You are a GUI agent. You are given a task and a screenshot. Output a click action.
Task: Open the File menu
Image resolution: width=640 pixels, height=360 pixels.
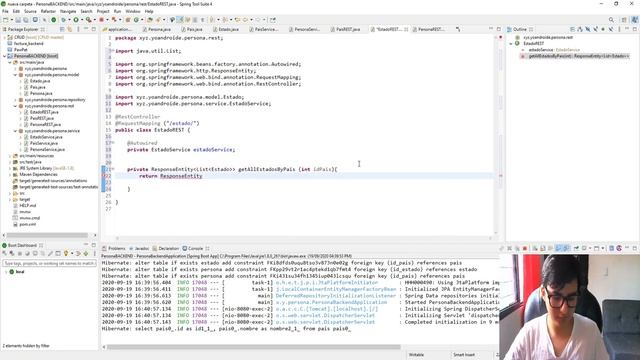tap(5, 11)
